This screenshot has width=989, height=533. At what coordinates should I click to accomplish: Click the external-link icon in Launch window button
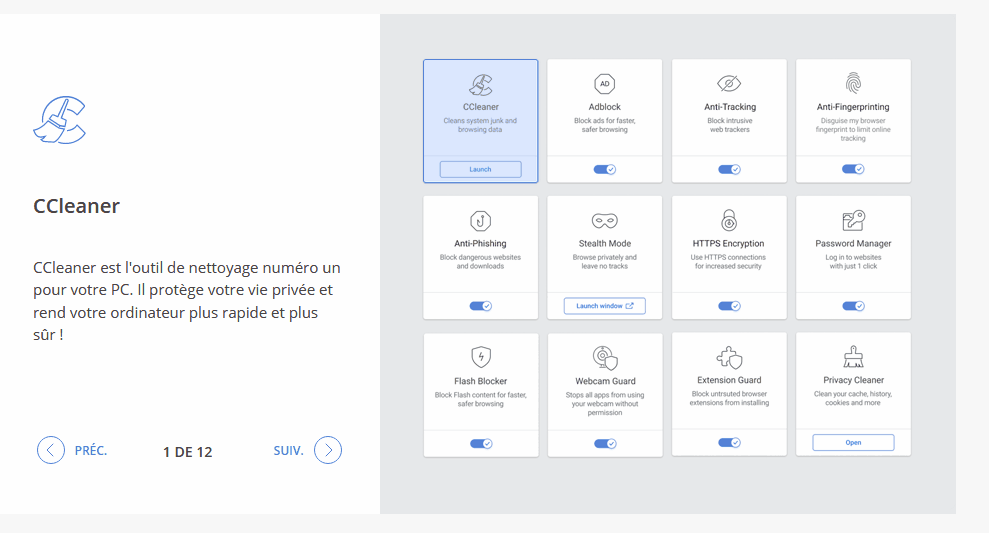629,306
